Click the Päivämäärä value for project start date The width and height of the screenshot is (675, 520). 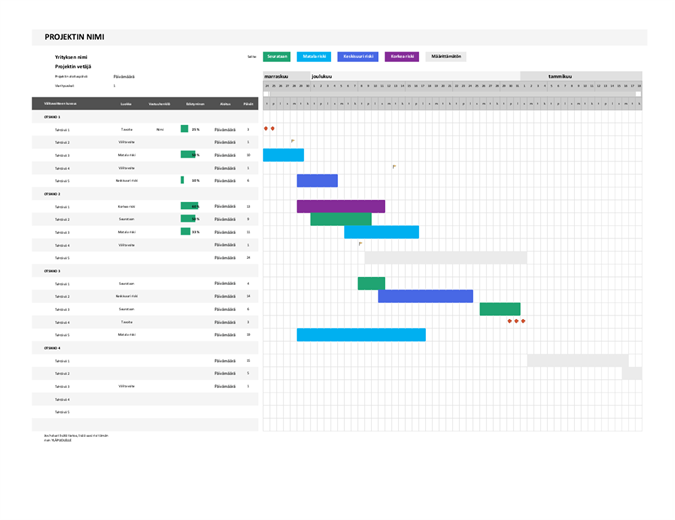124,77
